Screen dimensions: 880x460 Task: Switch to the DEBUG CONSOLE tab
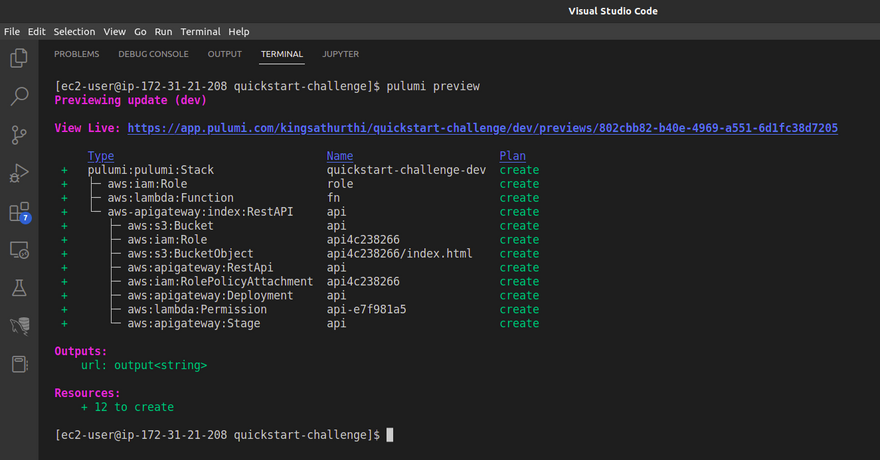153,54
